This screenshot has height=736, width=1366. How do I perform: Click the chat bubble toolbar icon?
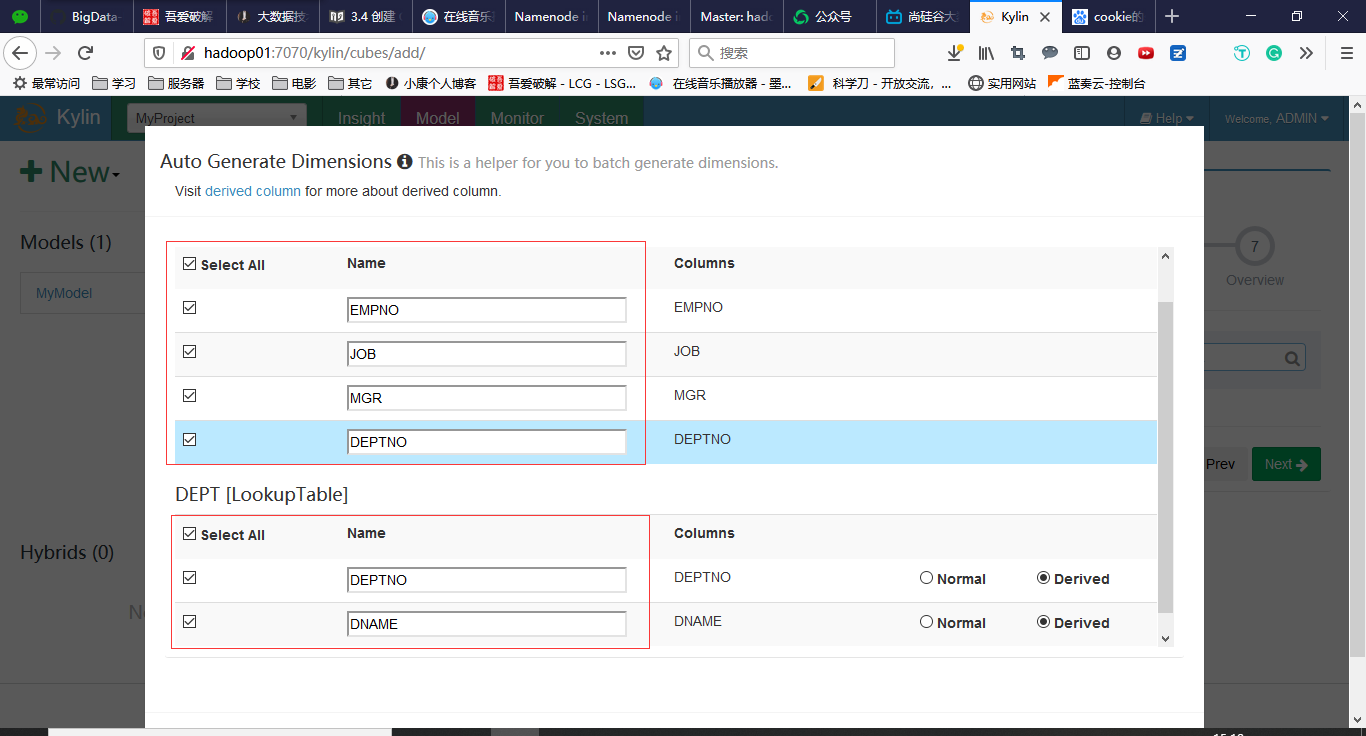click(1050, 53)
